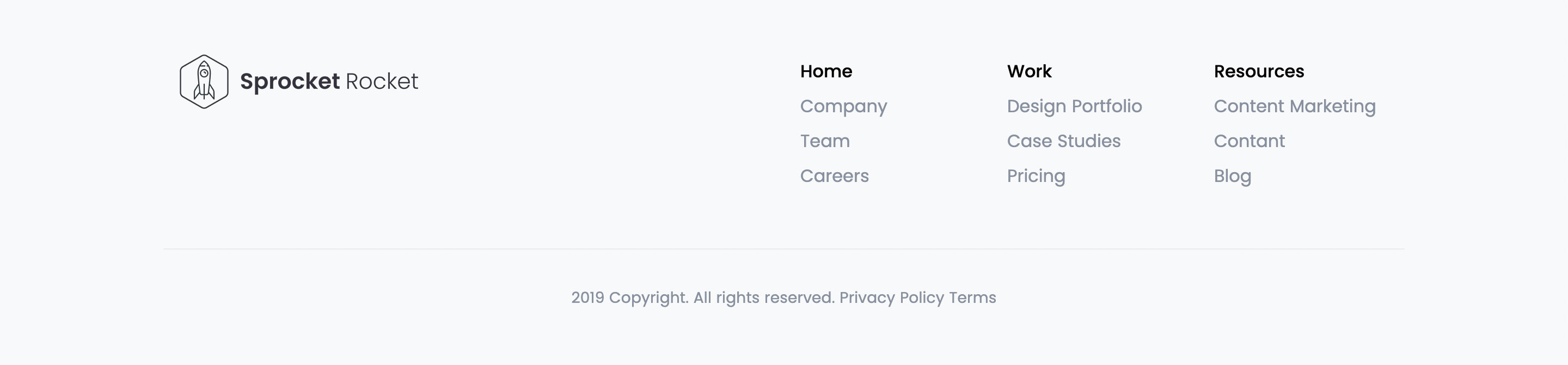
Task: Click the word Sprocket in the logo
Action: 290,82
